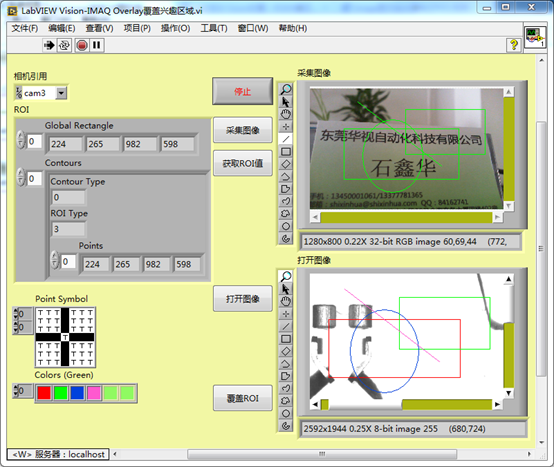Click the ROI Type field showing 3
Viewport: 554px width, 467px height.
click(69, 229)
